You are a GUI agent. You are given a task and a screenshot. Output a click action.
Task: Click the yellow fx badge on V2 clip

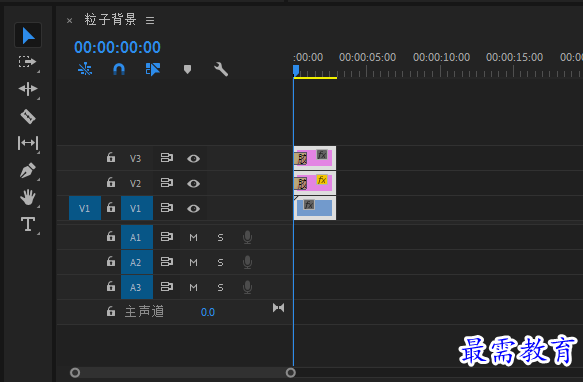click(x=322, y=180)
